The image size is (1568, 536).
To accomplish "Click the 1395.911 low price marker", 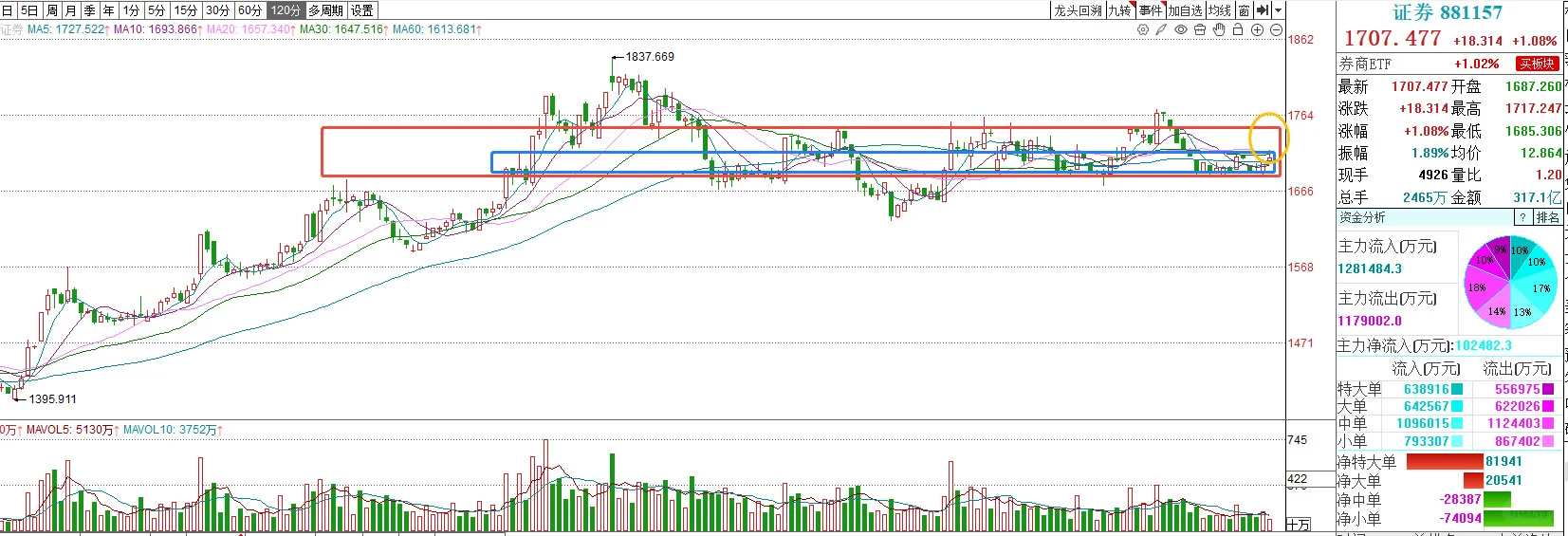I will pyautogui.click(x=52, y=399).
